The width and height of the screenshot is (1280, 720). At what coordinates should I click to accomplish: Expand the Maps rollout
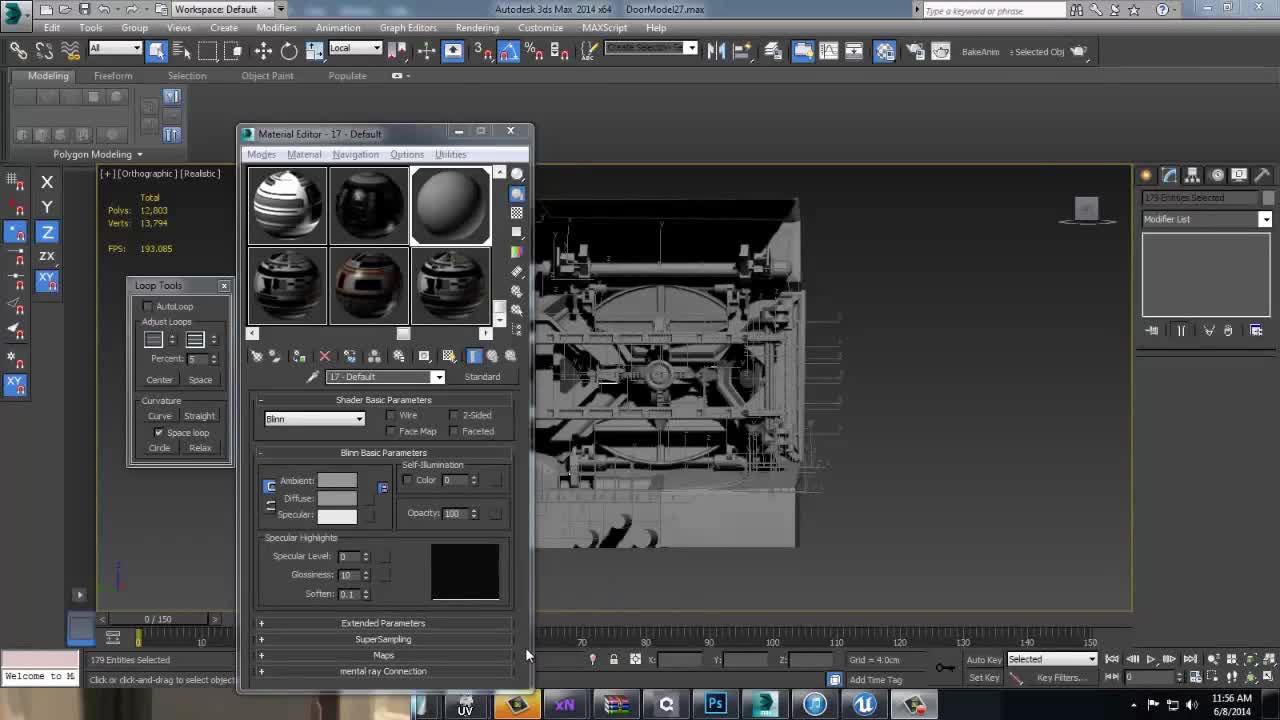(383, 655)
